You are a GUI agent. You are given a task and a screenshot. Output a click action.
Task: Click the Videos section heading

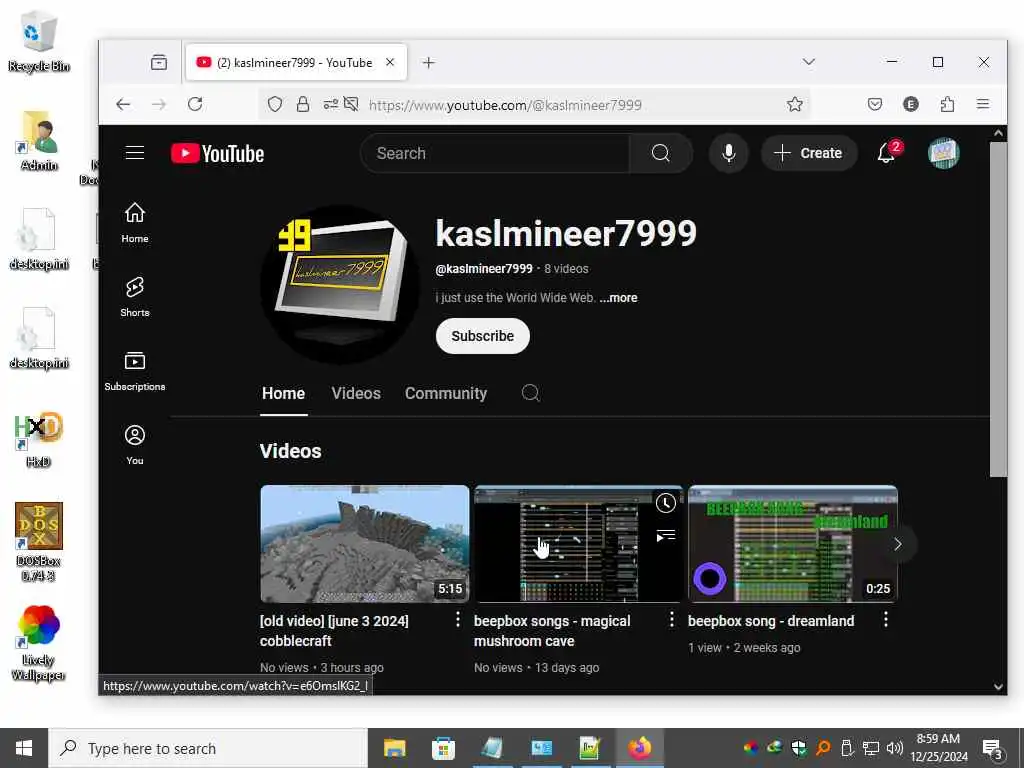point(291,451)
